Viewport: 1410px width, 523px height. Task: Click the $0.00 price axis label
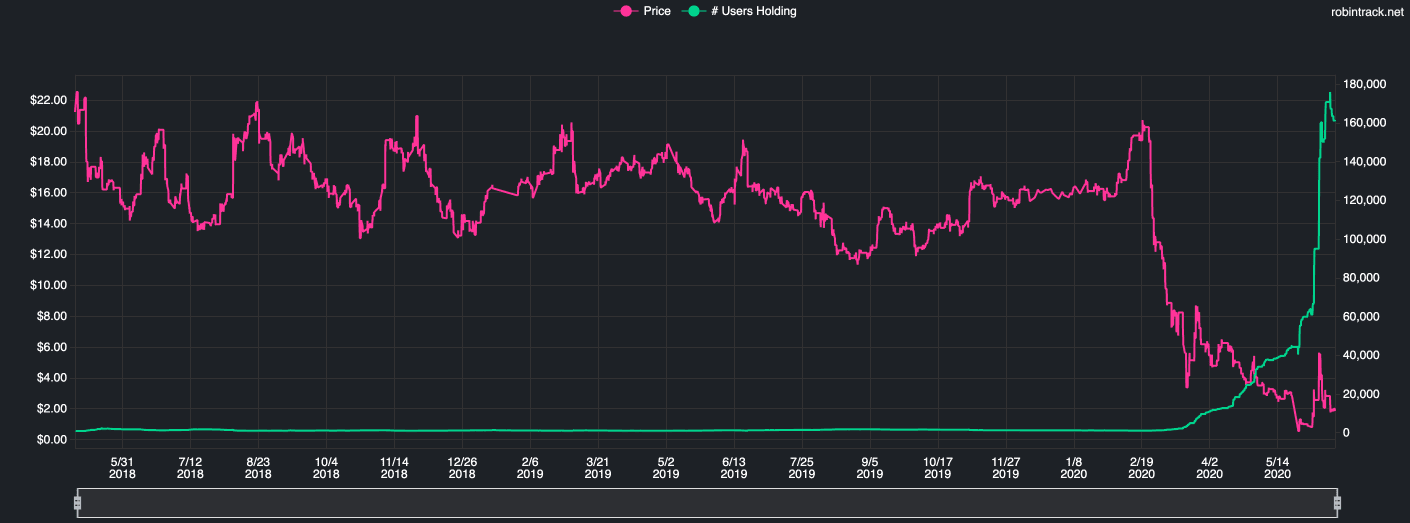pos(51,440)
